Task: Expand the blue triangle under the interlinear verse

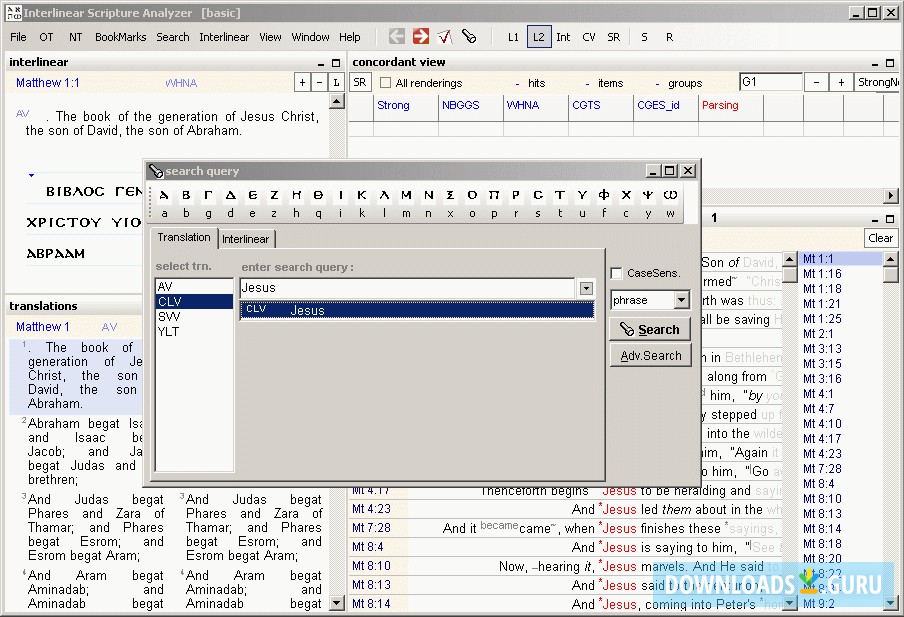Action: coord(31,176)
